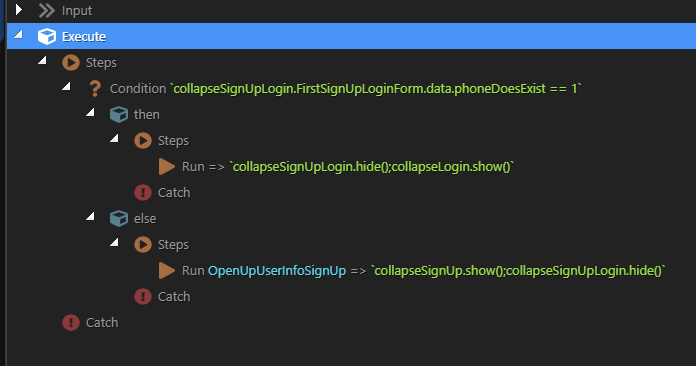Select the Input tree row label

pos(77,11)
